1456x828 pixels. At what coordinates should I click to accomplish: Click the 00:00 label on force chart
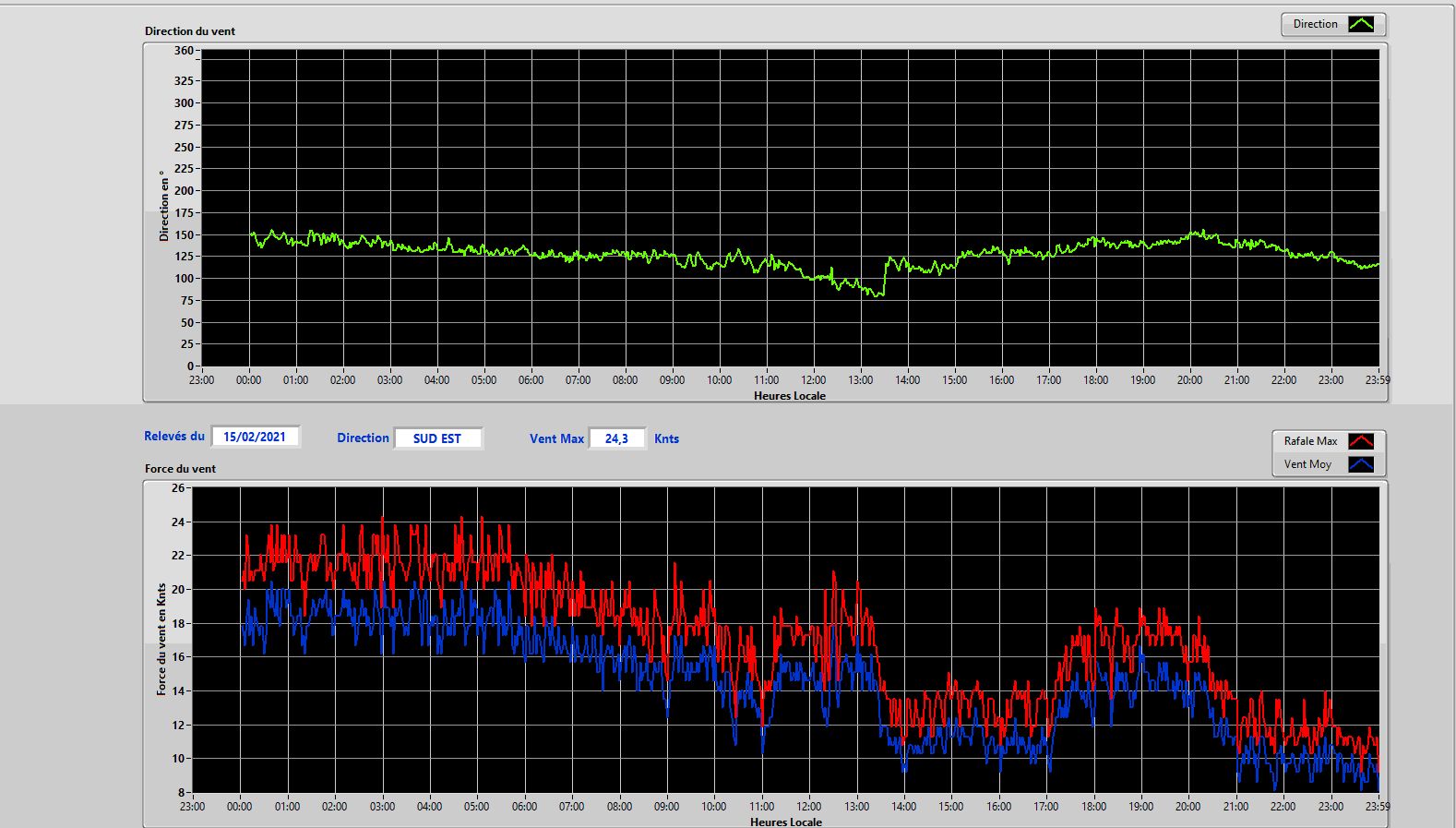240,807
